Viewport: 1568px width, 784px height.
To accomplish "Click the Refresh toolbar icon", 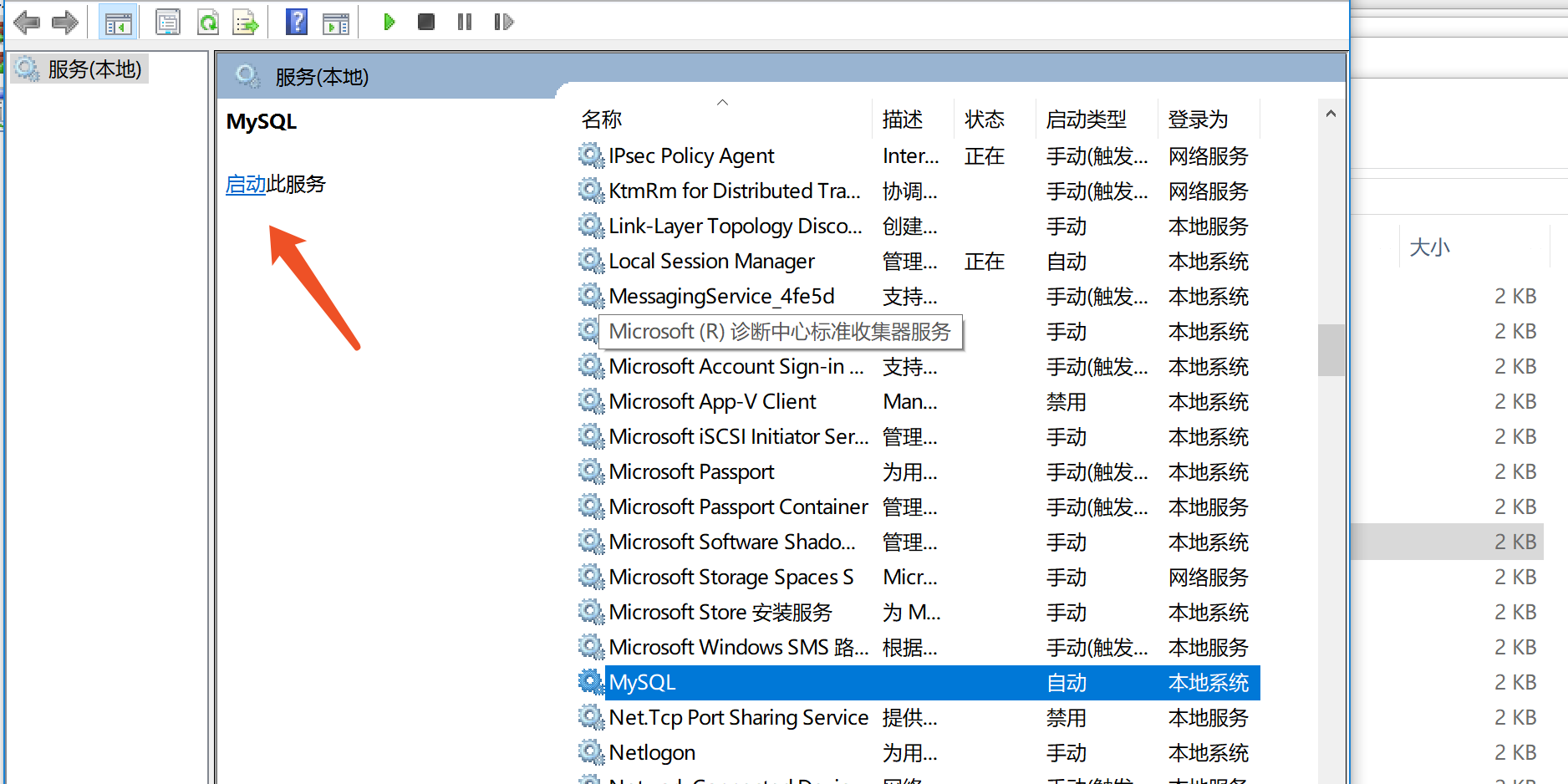I will click(207, 23).
